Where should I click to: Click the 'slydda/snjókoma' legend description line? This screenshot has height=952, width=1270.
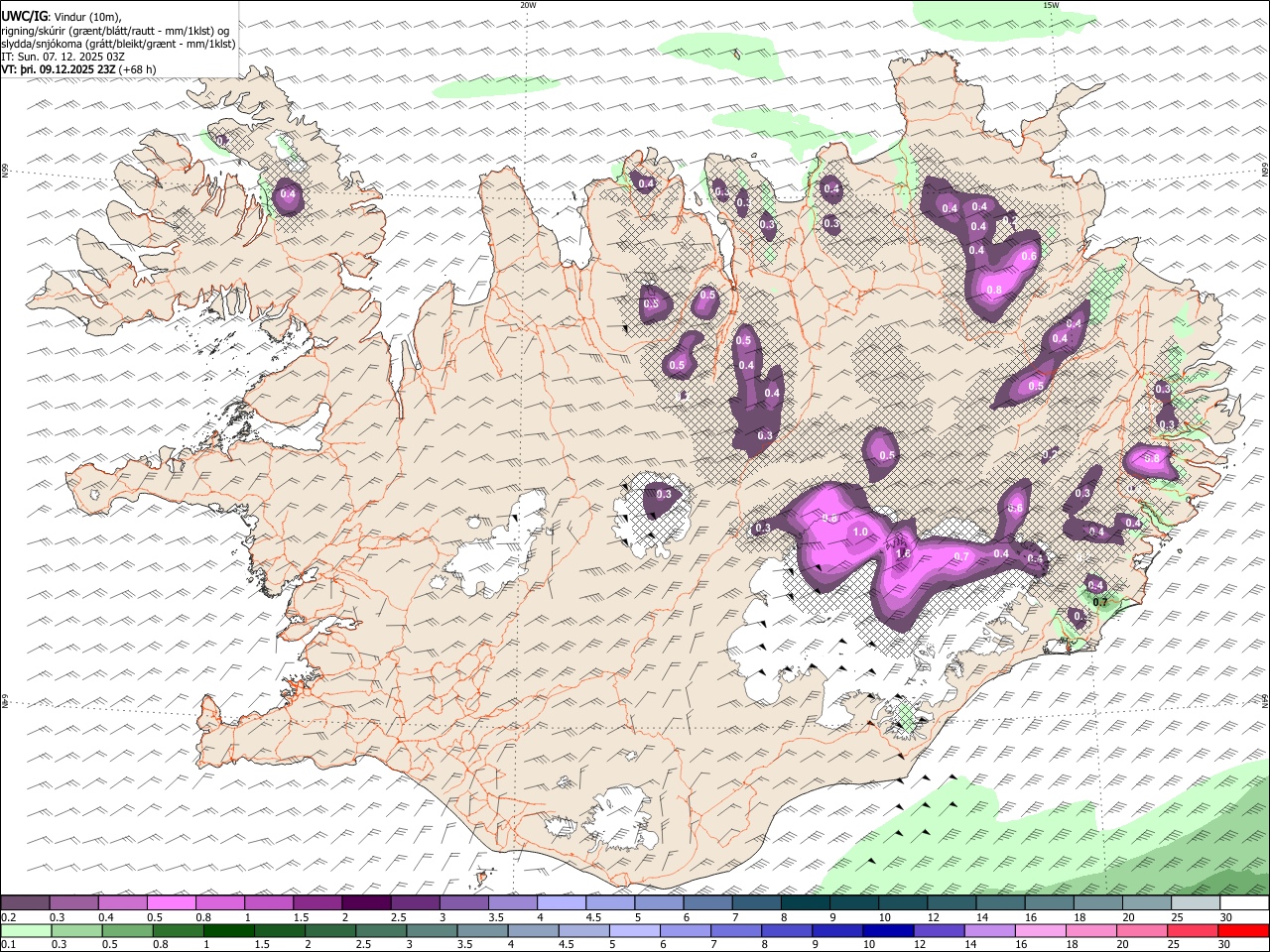(x=118, y=44)
